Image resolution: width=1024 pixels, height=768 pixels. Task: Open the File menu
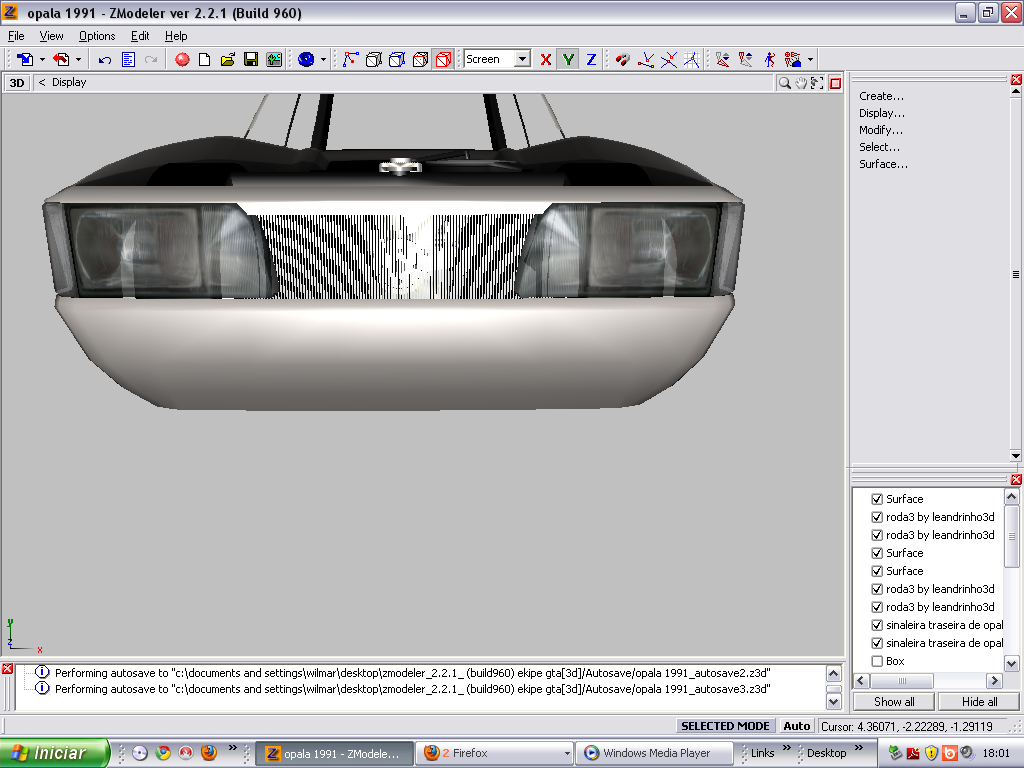16,36
